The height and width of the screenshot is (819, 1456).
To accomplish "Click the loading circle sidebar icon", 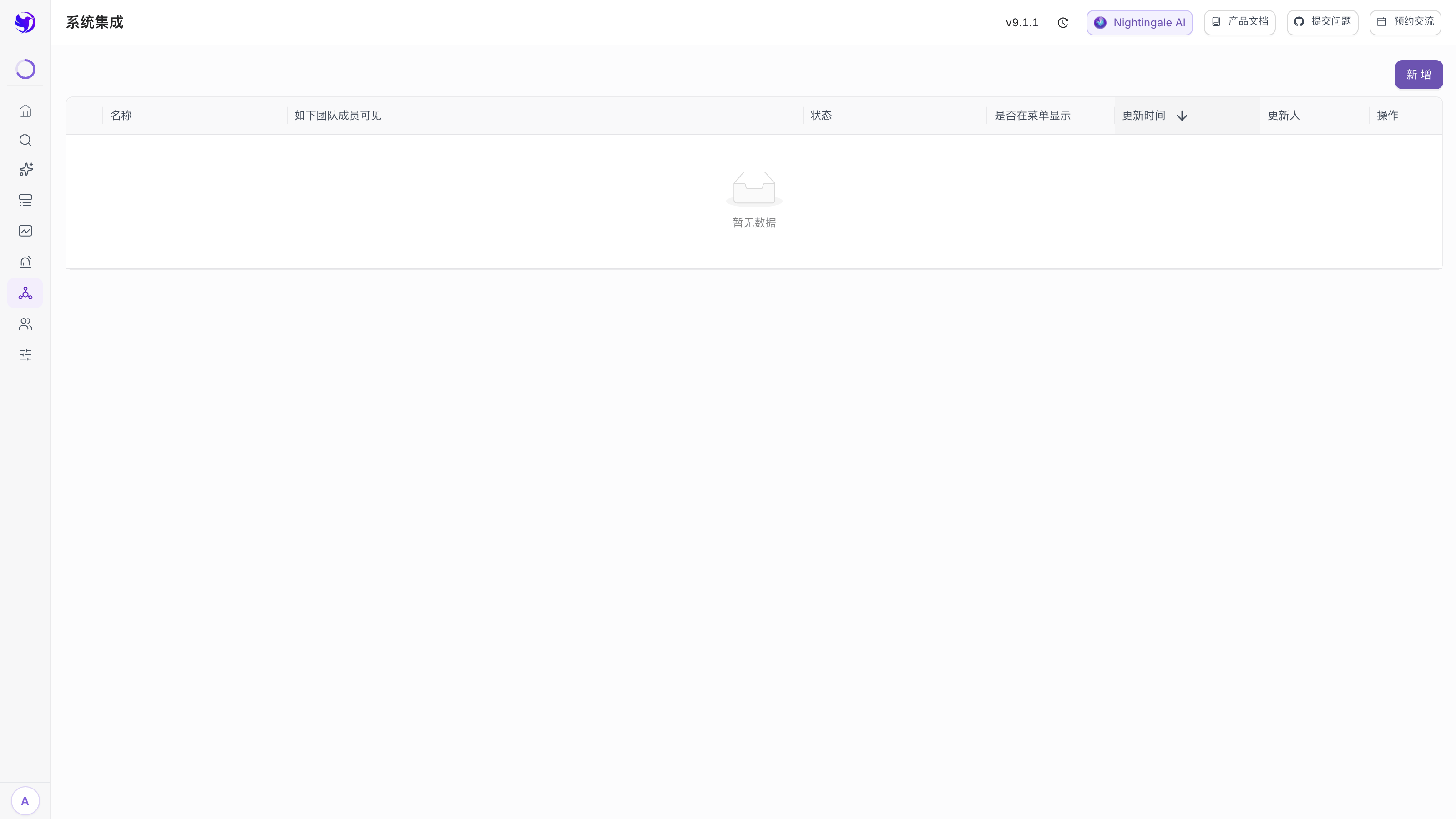I will pos(25,69).
